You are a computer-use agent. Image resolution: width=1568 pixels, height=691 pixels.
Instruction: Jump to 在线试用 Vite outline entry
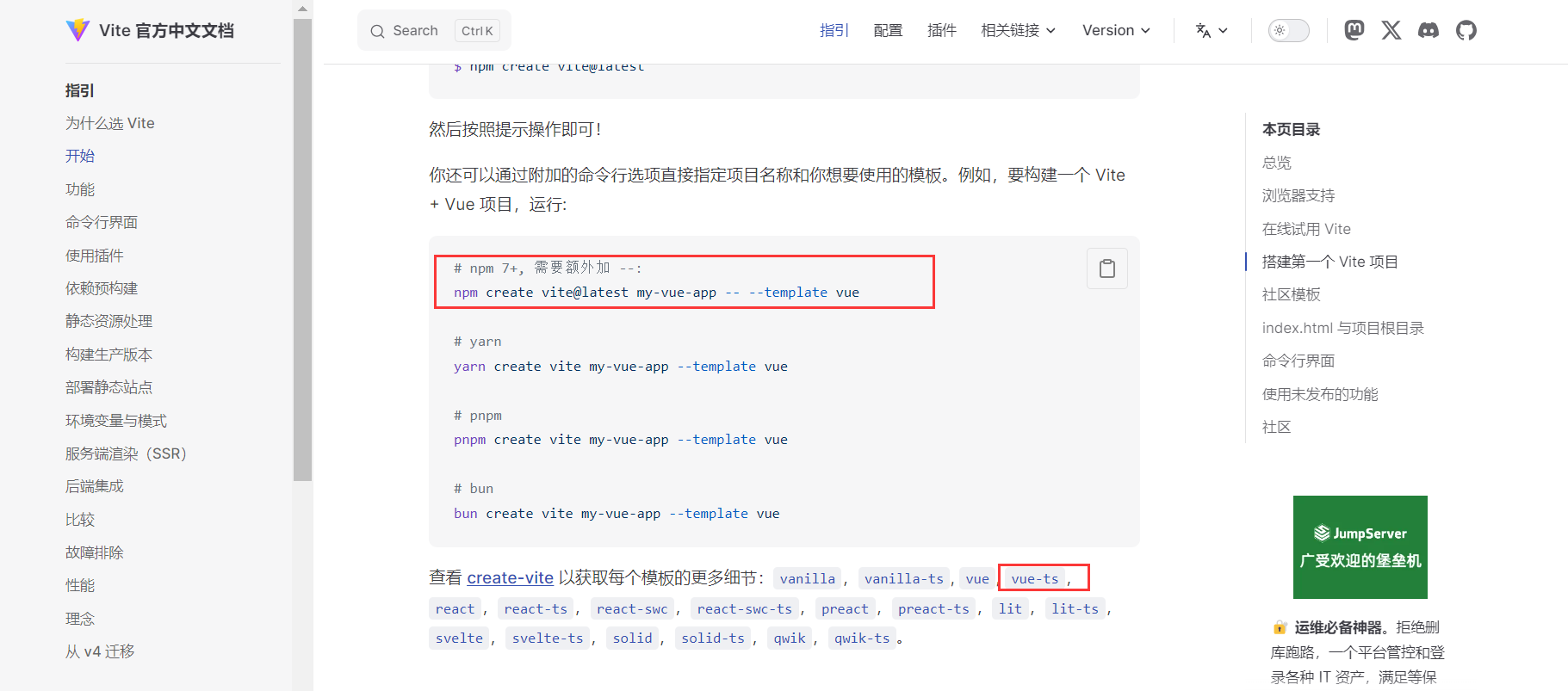coord(1306,229)
